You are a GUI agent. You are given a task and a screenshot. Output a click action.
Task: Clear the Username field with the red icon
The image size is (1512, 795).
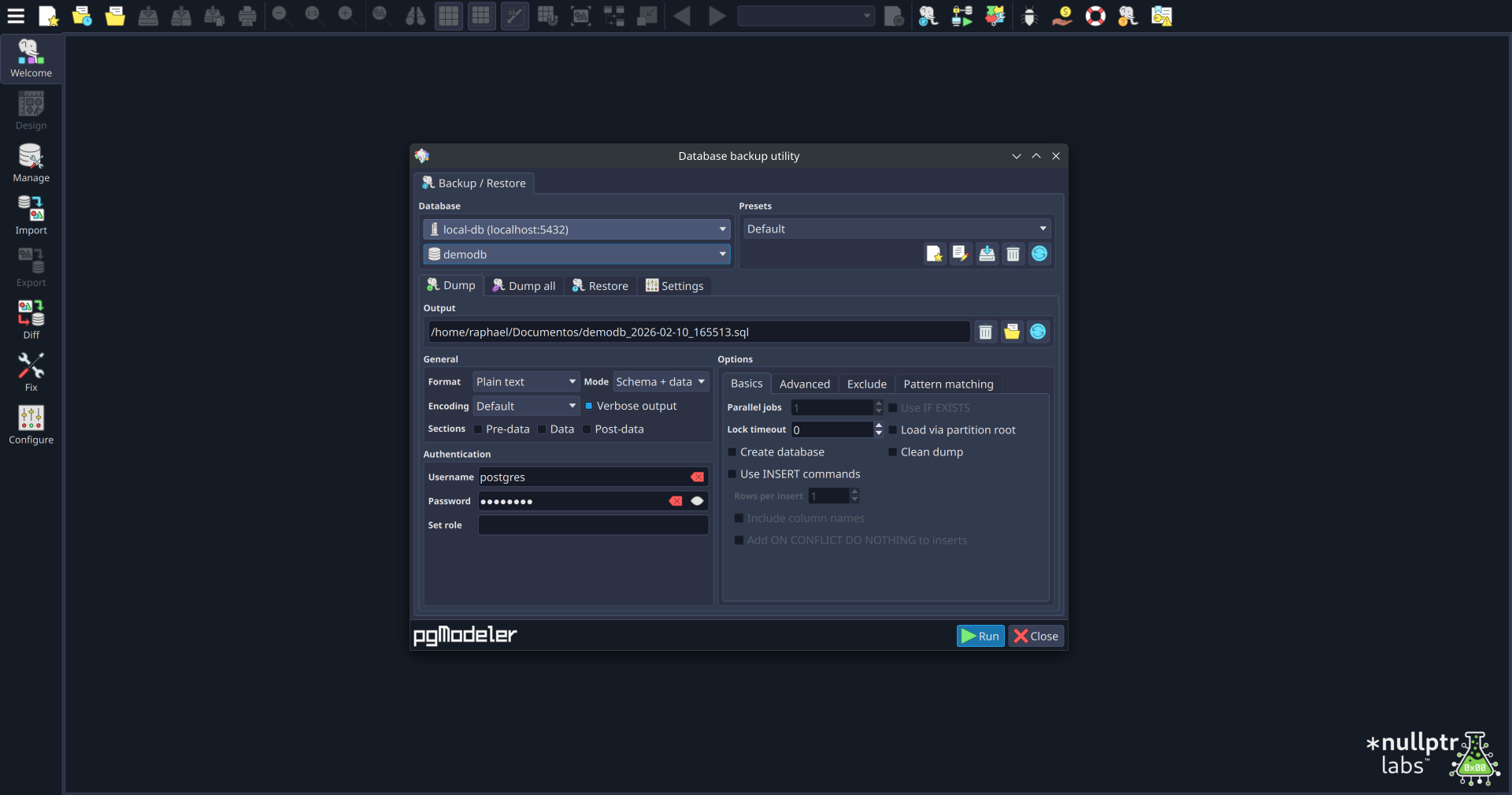(x=697, y=477)
